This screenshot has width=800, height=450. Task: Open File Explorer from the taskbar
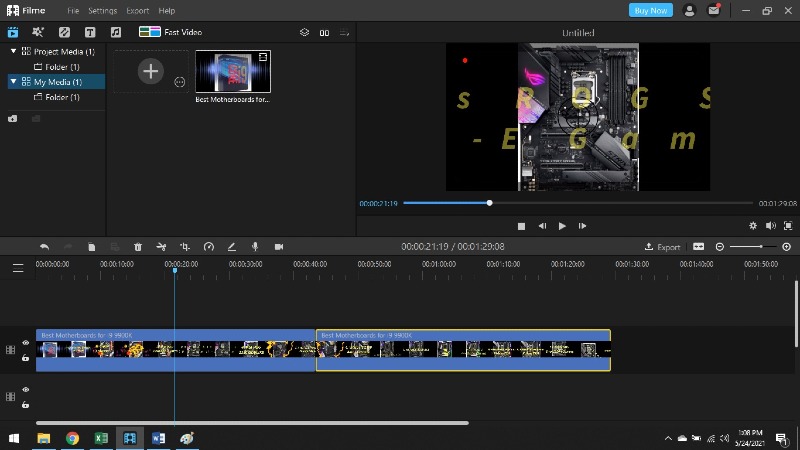(44, 438)
